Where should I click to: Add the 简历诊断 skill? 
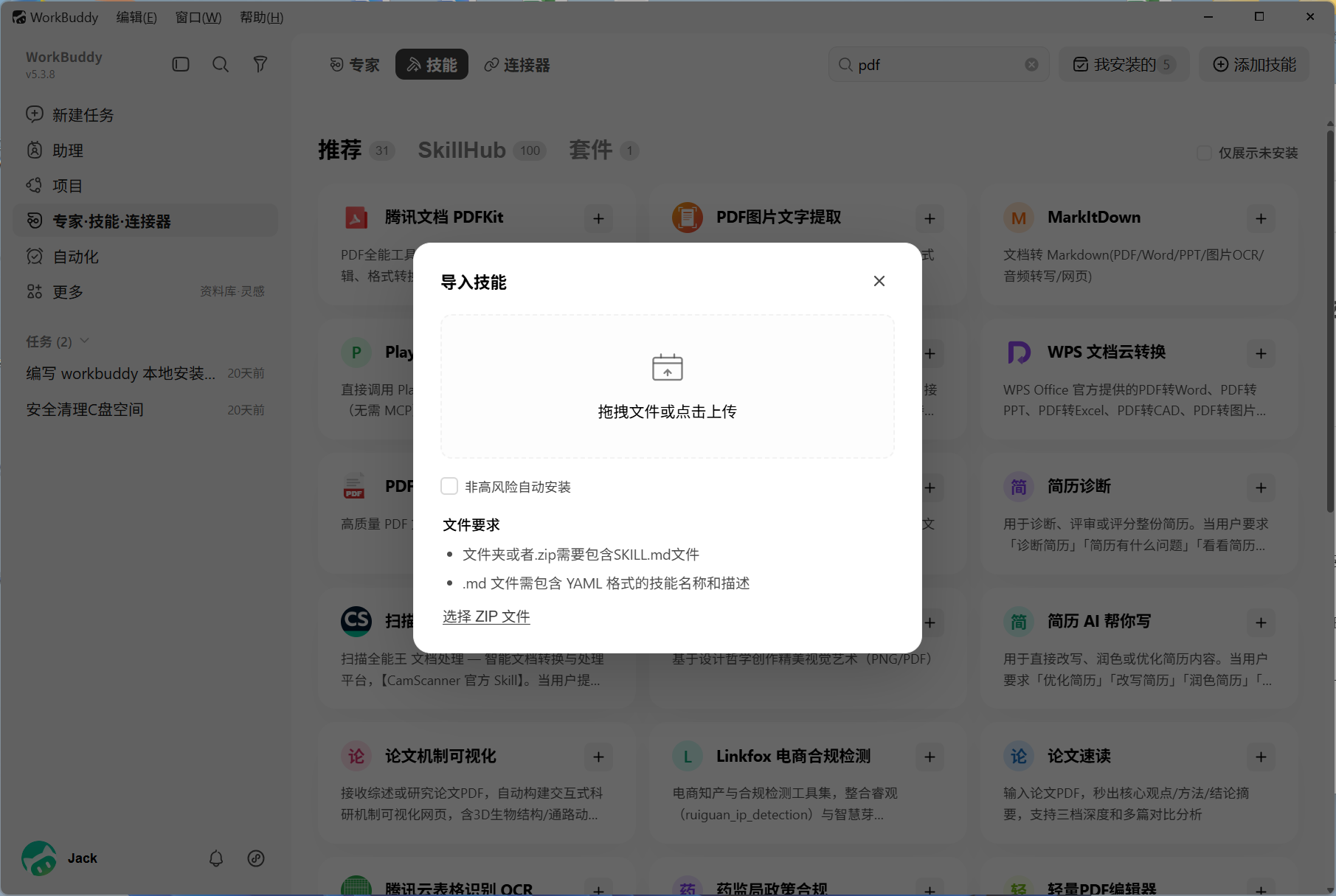(x=1261, y=487)
